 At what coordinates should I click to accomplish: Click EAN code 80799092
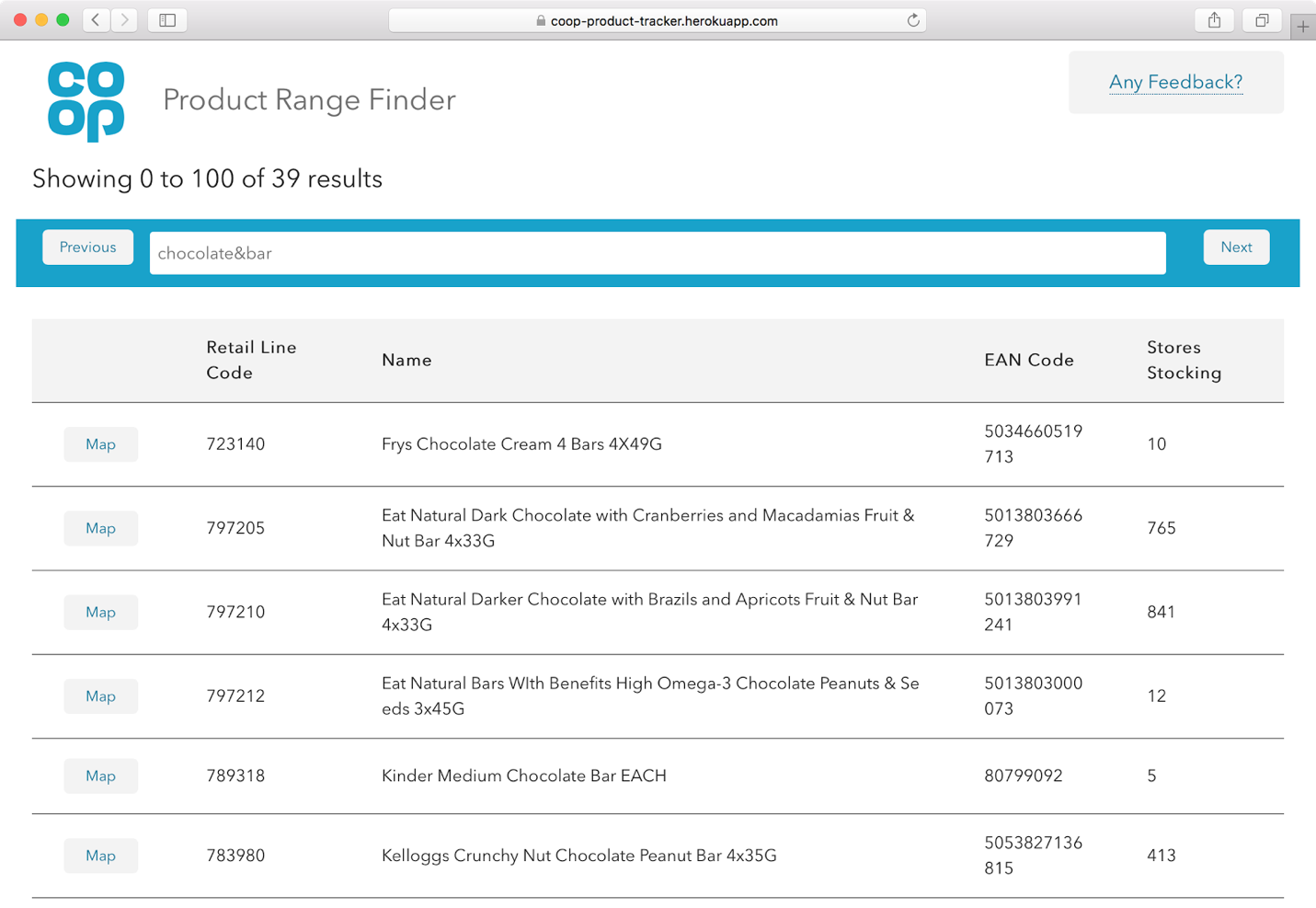pyautogui.click(x=1024, y=776)
